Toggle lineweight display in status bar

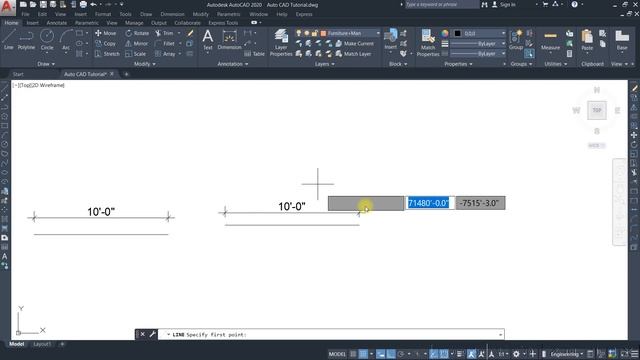click(x=460, y=354)
